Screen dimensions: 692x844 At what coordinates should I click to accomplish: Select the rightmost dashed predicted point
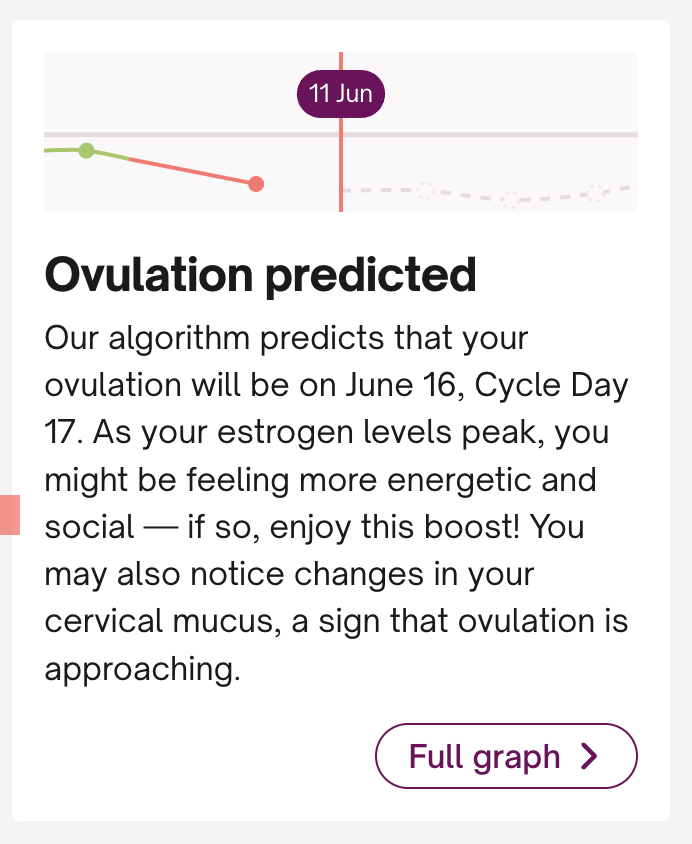pyautogui.click(x=596, y=191)
